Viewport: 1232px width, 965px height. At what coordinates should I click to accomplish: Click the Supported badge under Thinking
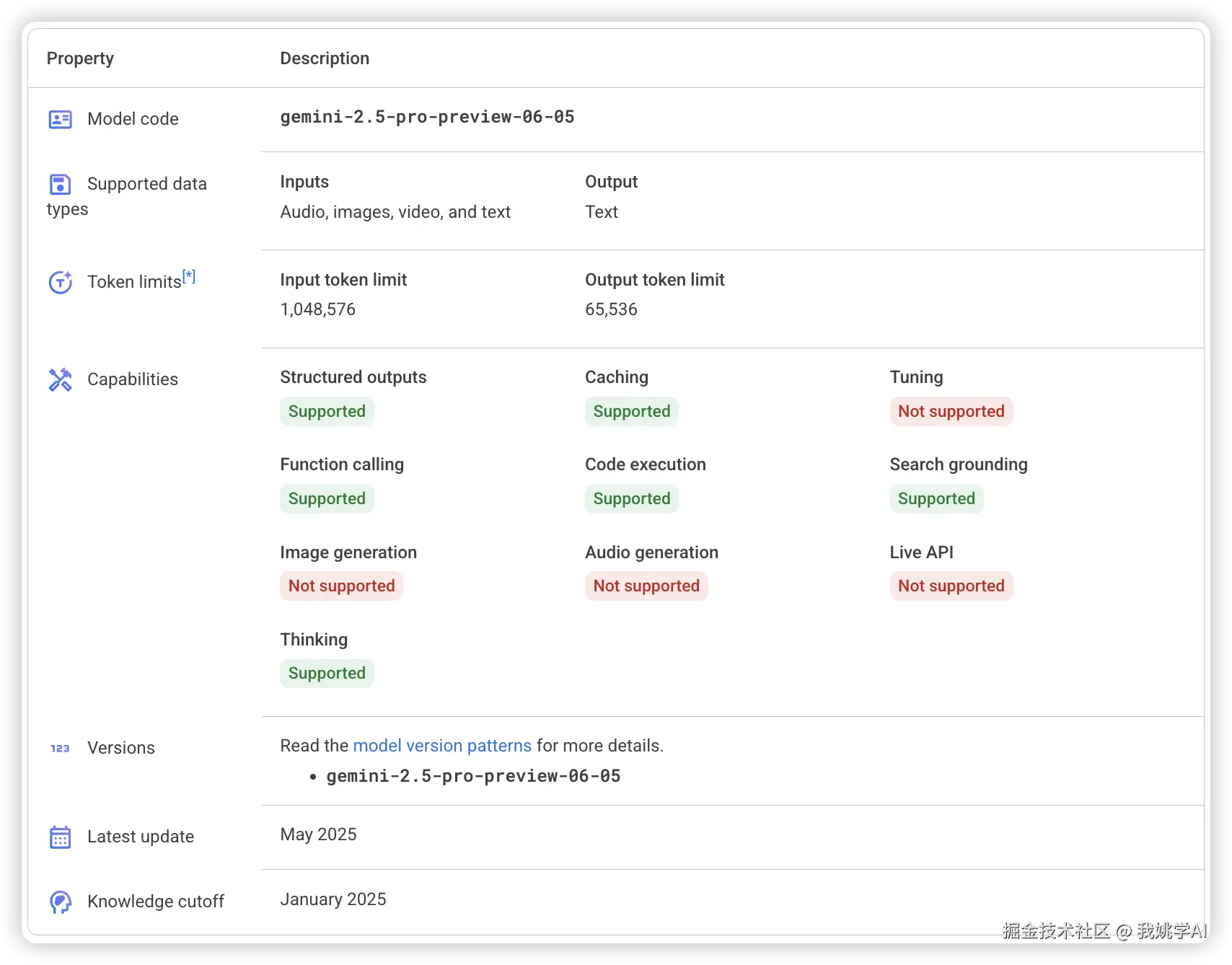click(x=327, y=674)
